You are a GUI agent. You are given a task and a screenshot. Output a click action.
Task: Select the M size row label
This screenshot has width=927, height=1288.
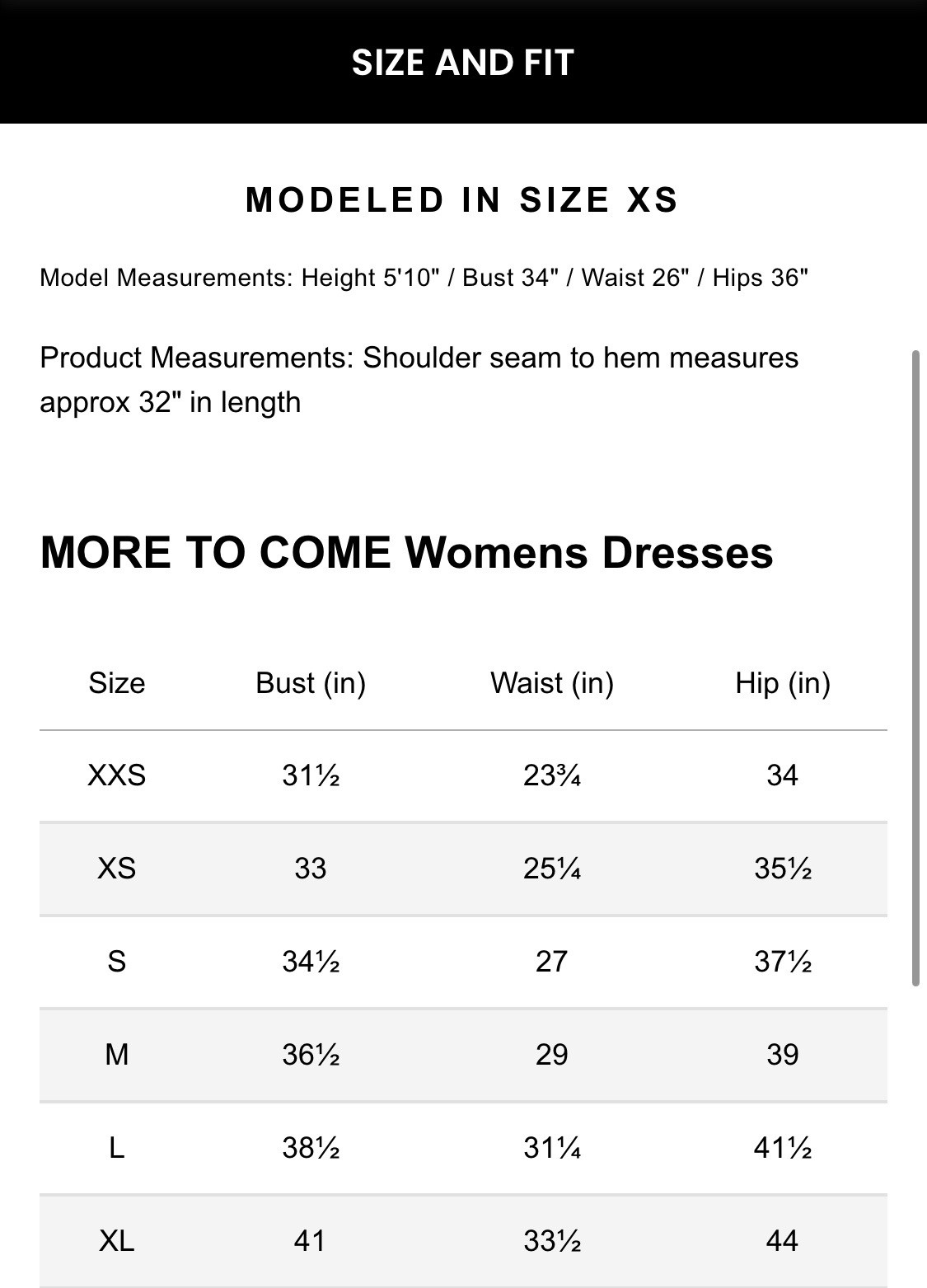coord(117,1055)
